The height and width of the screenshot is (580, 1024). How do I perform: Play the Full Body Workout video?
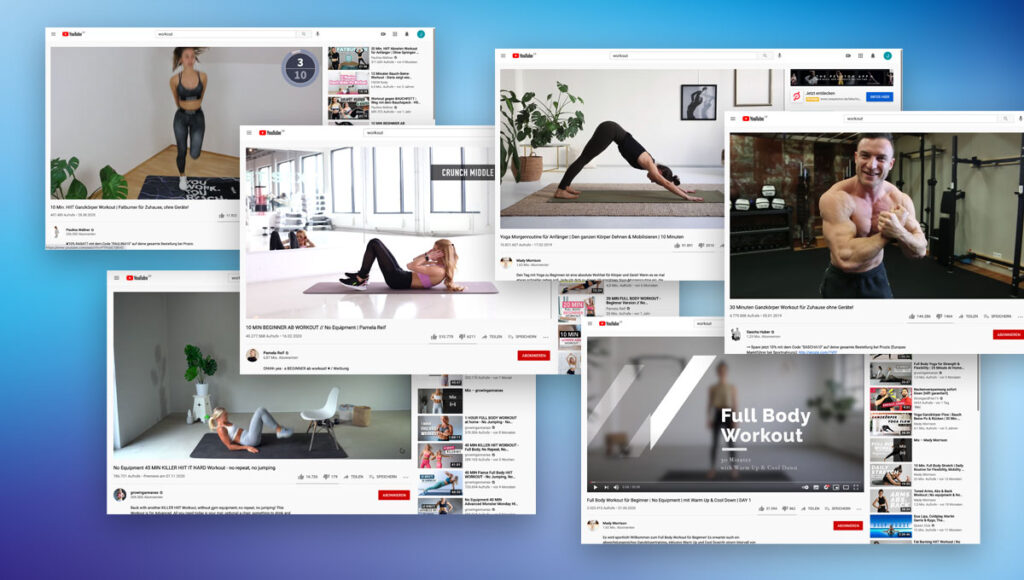coord(595,487)
